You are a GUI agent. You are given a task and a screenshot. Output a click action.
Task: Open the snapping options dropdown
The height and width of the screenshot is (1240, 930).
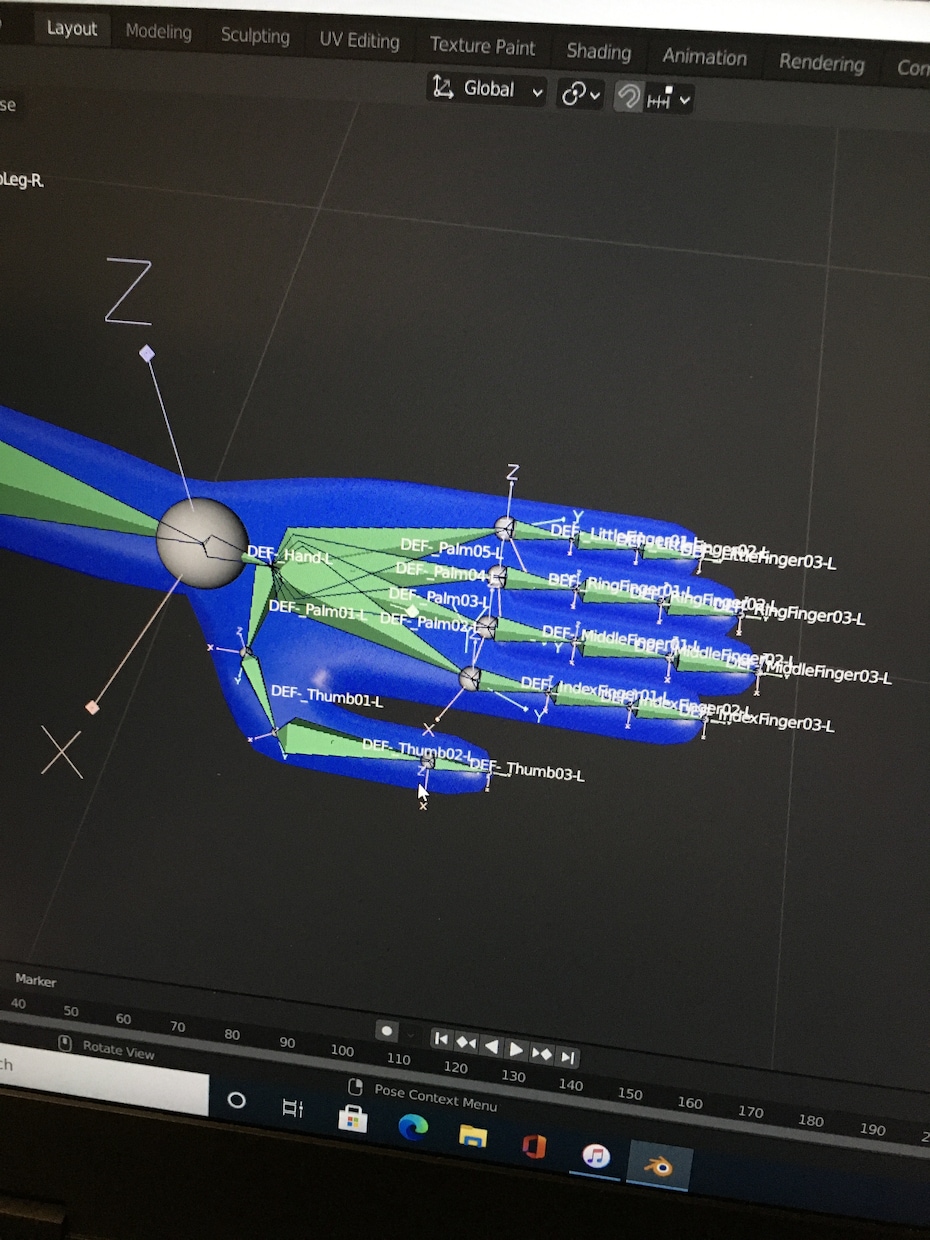669,98
